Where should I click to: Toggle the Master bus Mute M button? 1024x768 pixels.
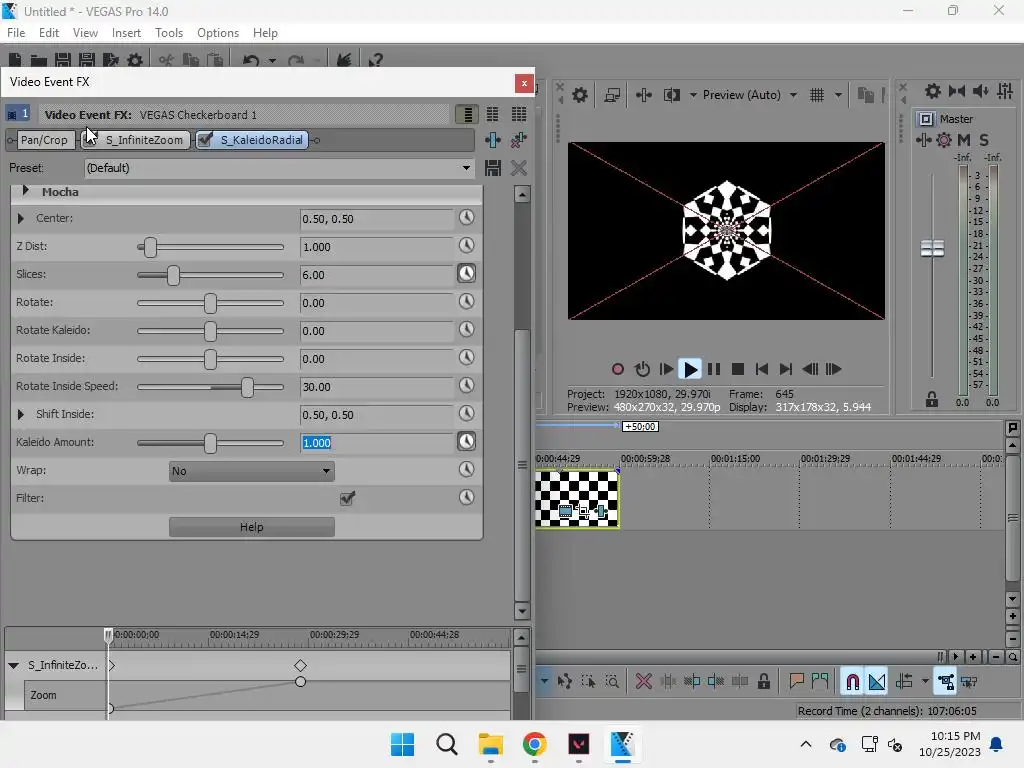964,140
